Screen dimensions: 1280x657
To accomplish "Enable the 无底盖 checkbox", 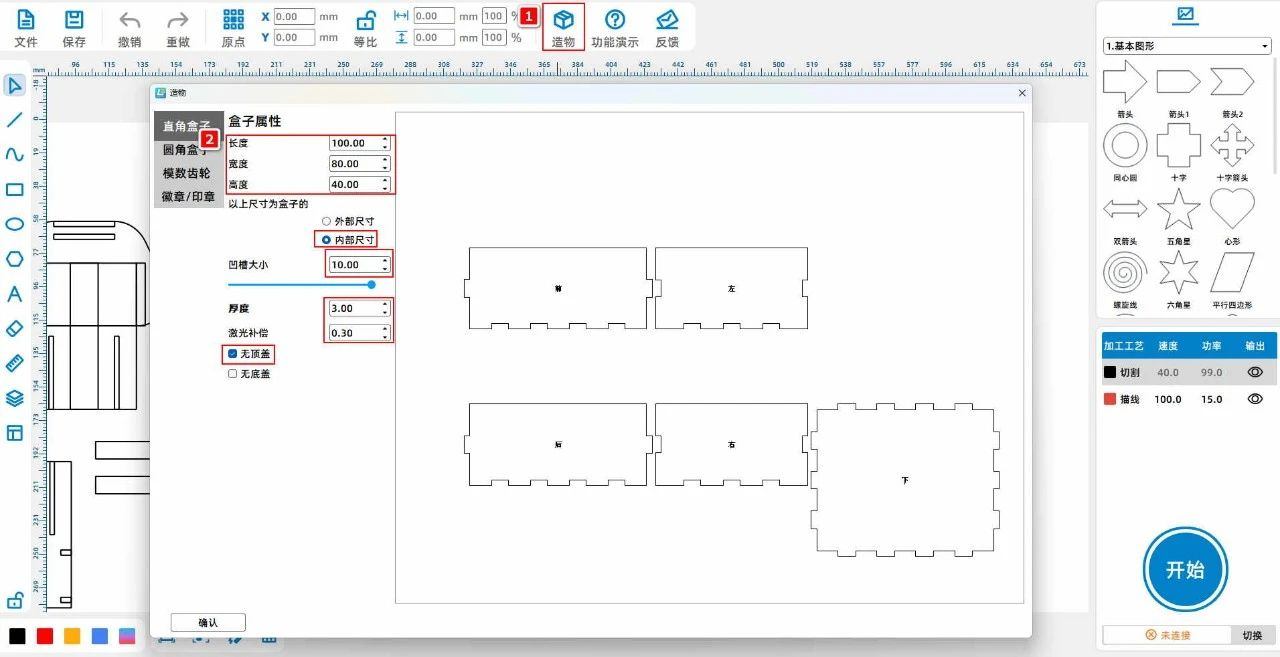I will pos(233,374).
